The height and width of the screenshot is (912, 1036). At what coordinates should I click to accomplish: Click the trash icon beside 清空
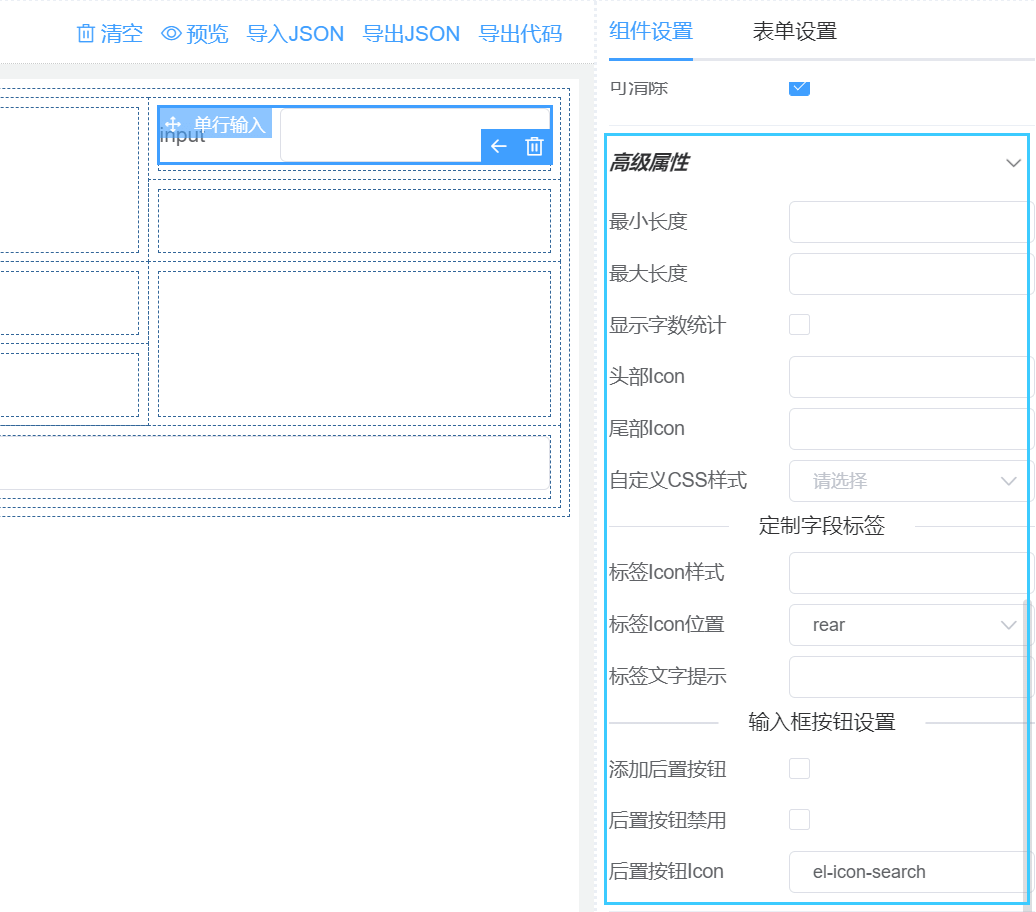(86, 34)
